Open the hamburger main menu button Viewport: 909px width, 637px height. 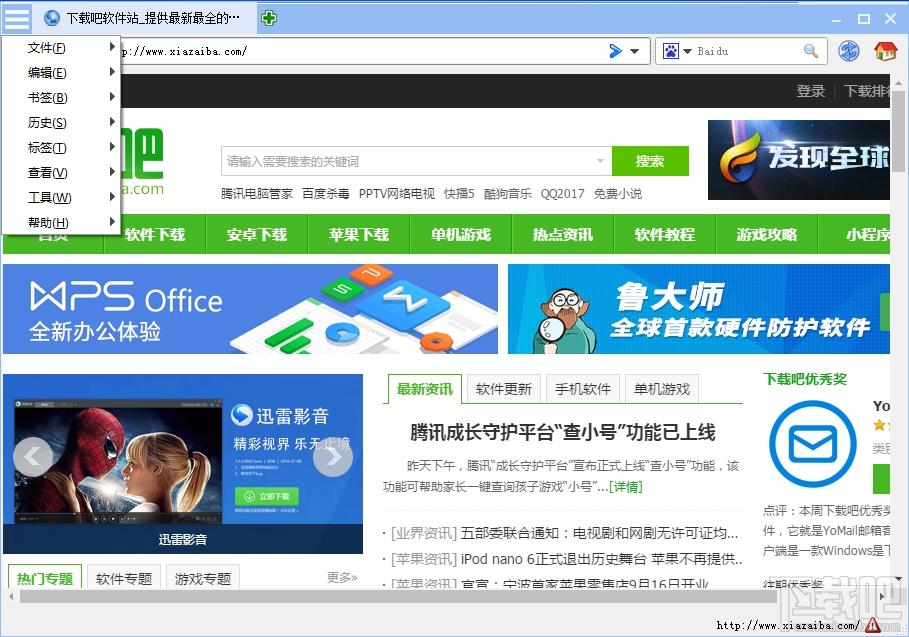pyautogui.click(x=17, y=18)
